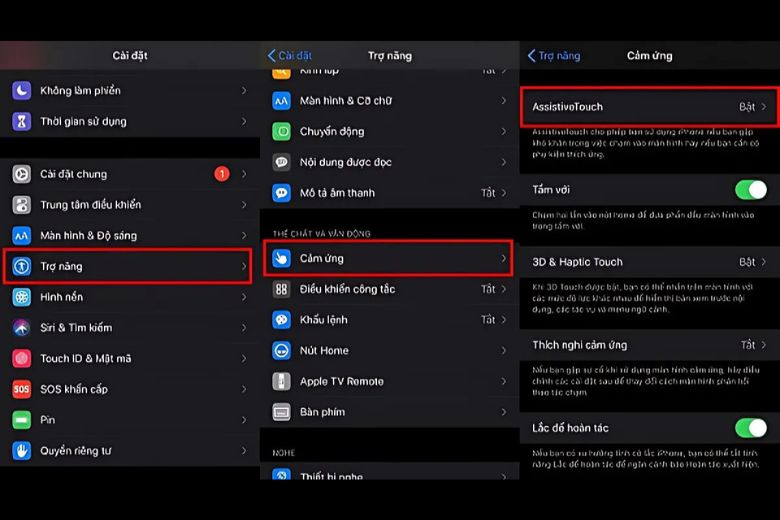
Task: Tap the Chuyển động motion icon
Action: point(281,132)
